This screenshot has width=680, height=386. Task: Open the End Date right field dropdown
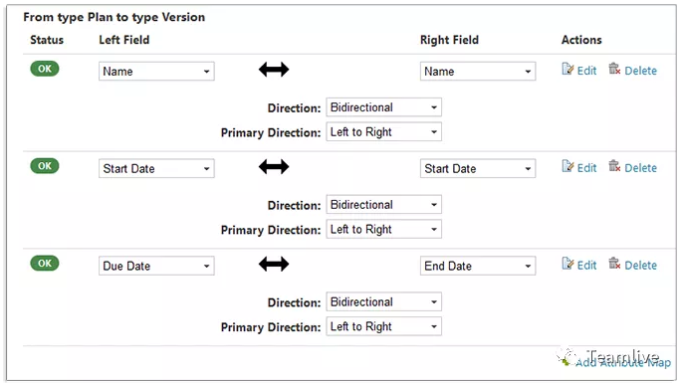point(478,266)
